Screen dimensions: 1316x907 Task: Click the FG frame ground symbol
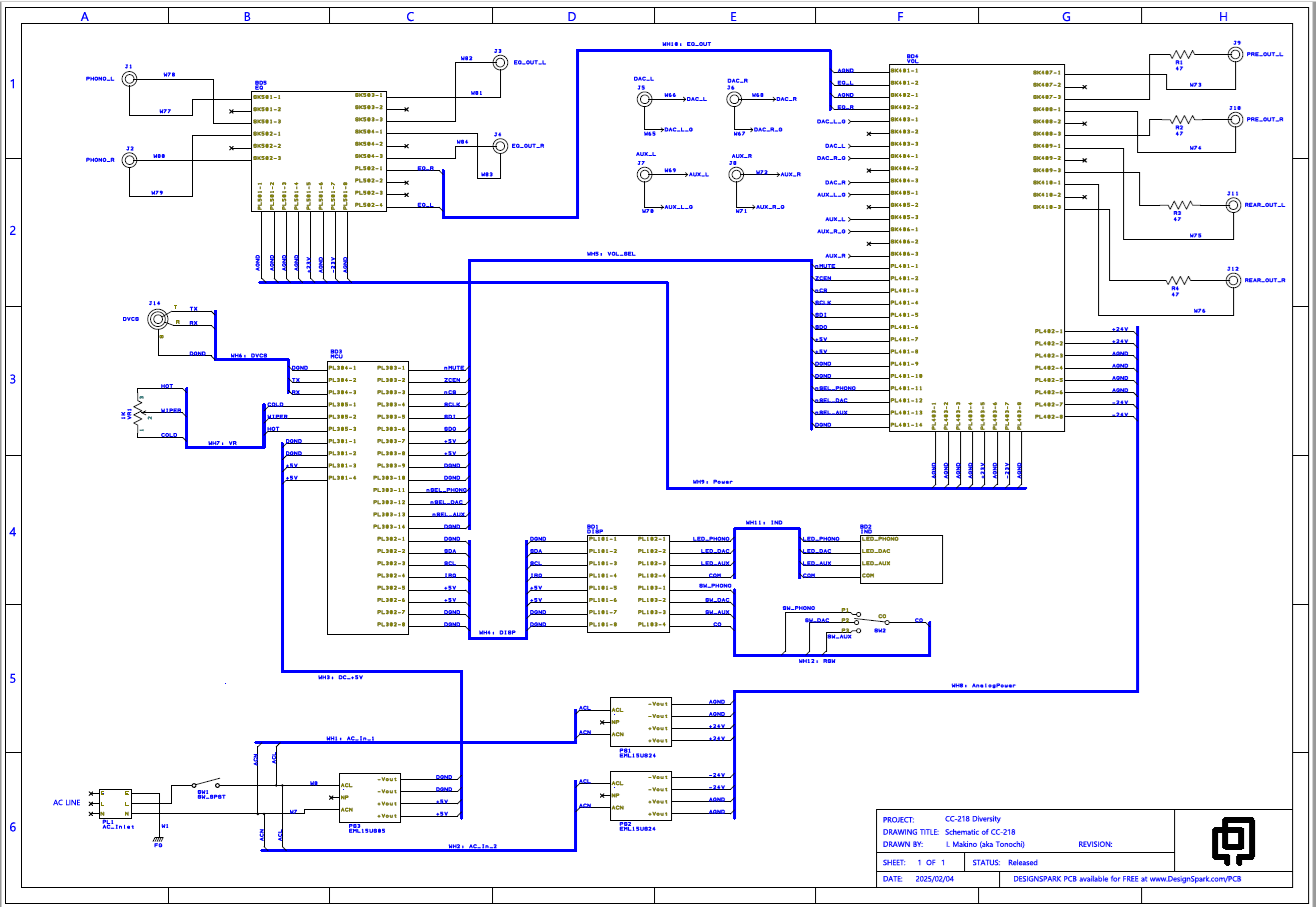158,838
